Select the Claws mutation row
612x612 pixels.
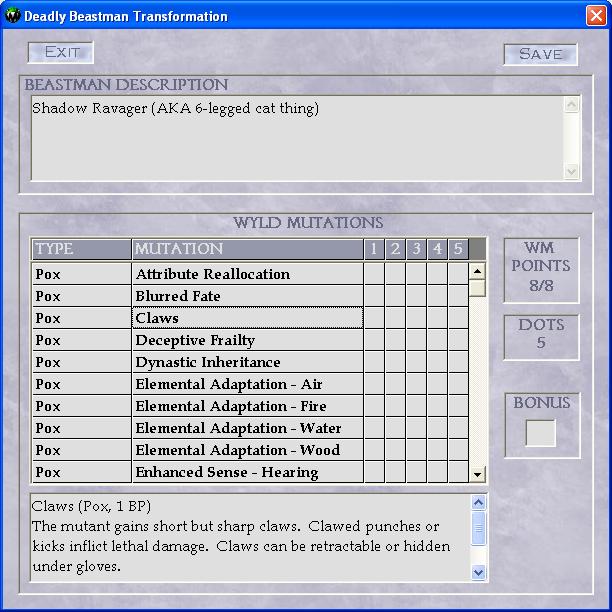tap(248, 318)
